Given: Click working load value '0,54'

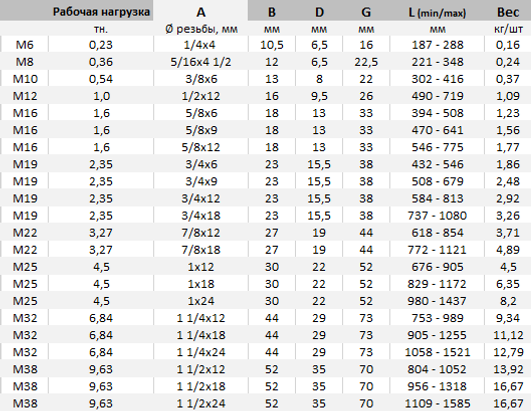Looking at the screenshot, I should click(x=101, y=79).
